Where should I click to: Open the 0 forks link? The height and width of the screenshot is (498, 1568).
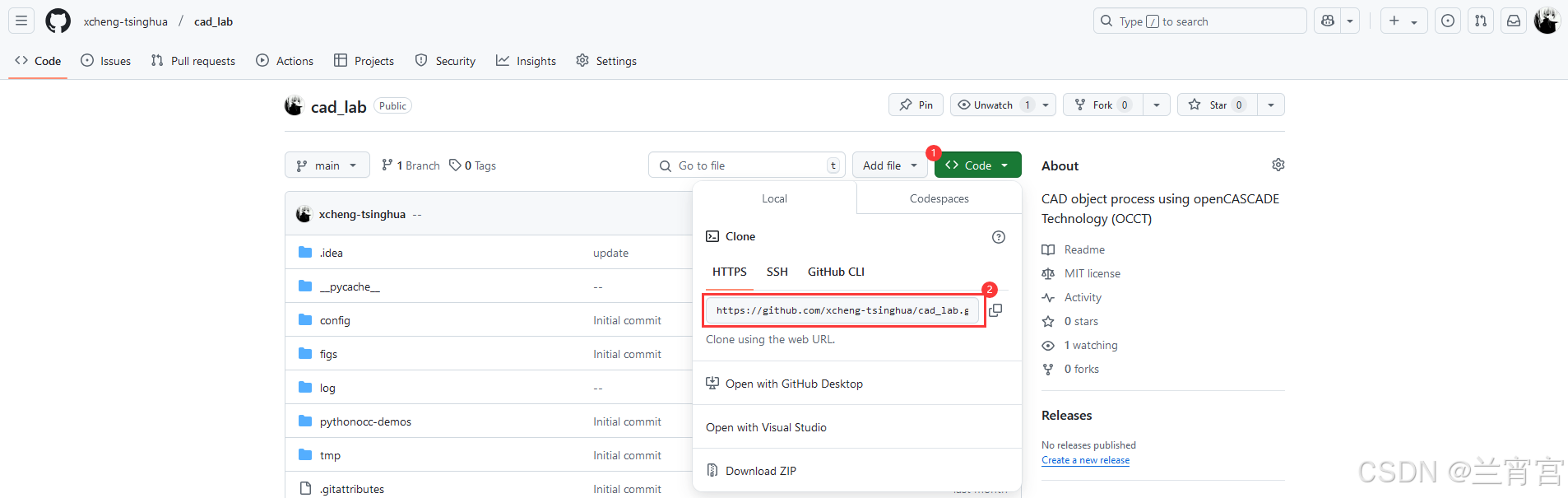(1071, 369)
